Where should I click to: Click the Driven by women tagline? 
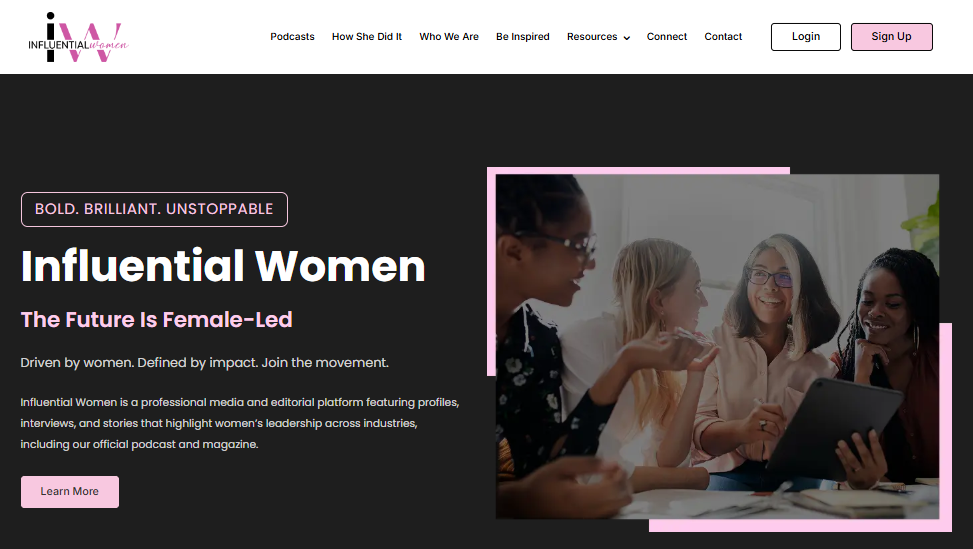(204, 362)
